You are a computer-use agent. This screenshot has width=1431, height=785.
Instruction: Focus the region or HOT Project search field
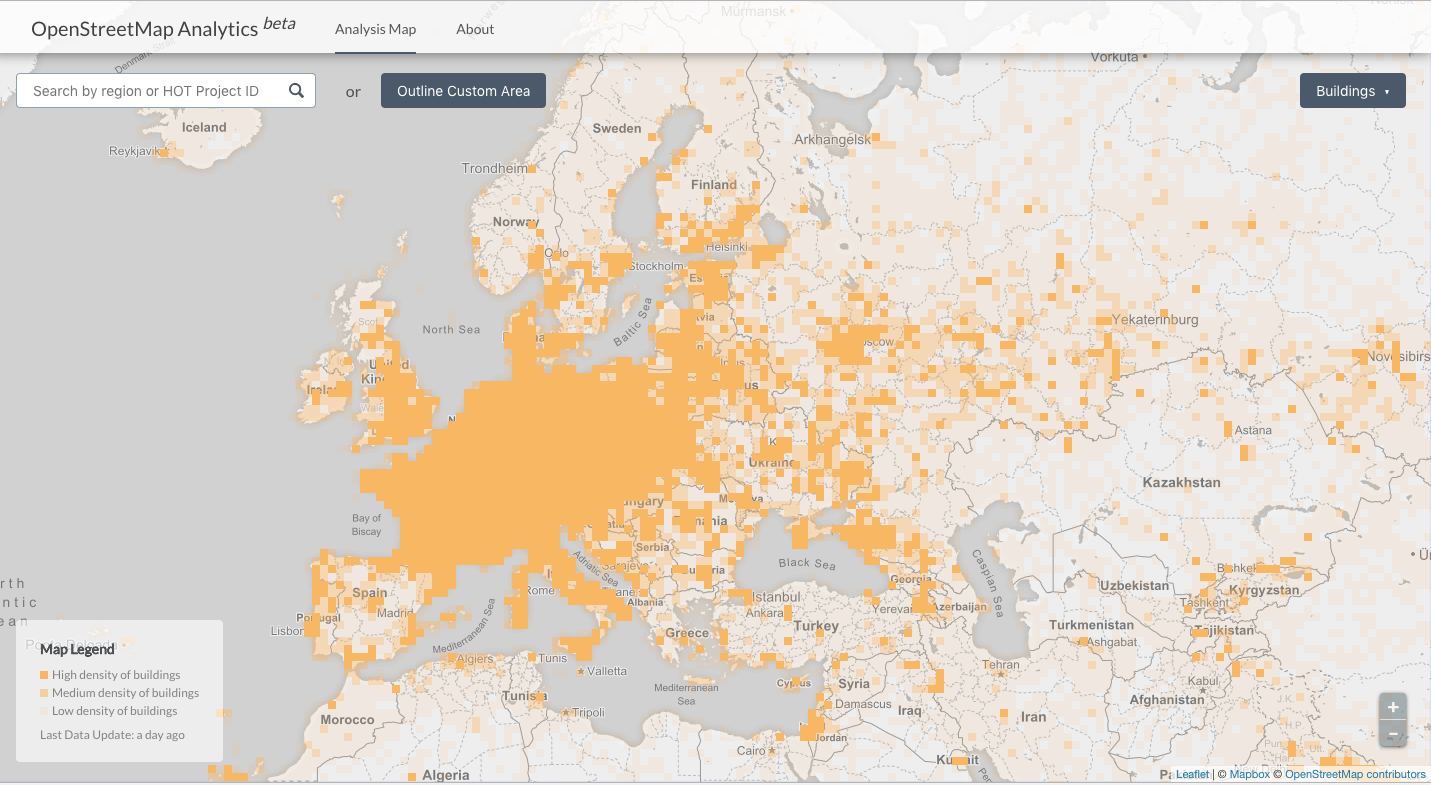166,91
